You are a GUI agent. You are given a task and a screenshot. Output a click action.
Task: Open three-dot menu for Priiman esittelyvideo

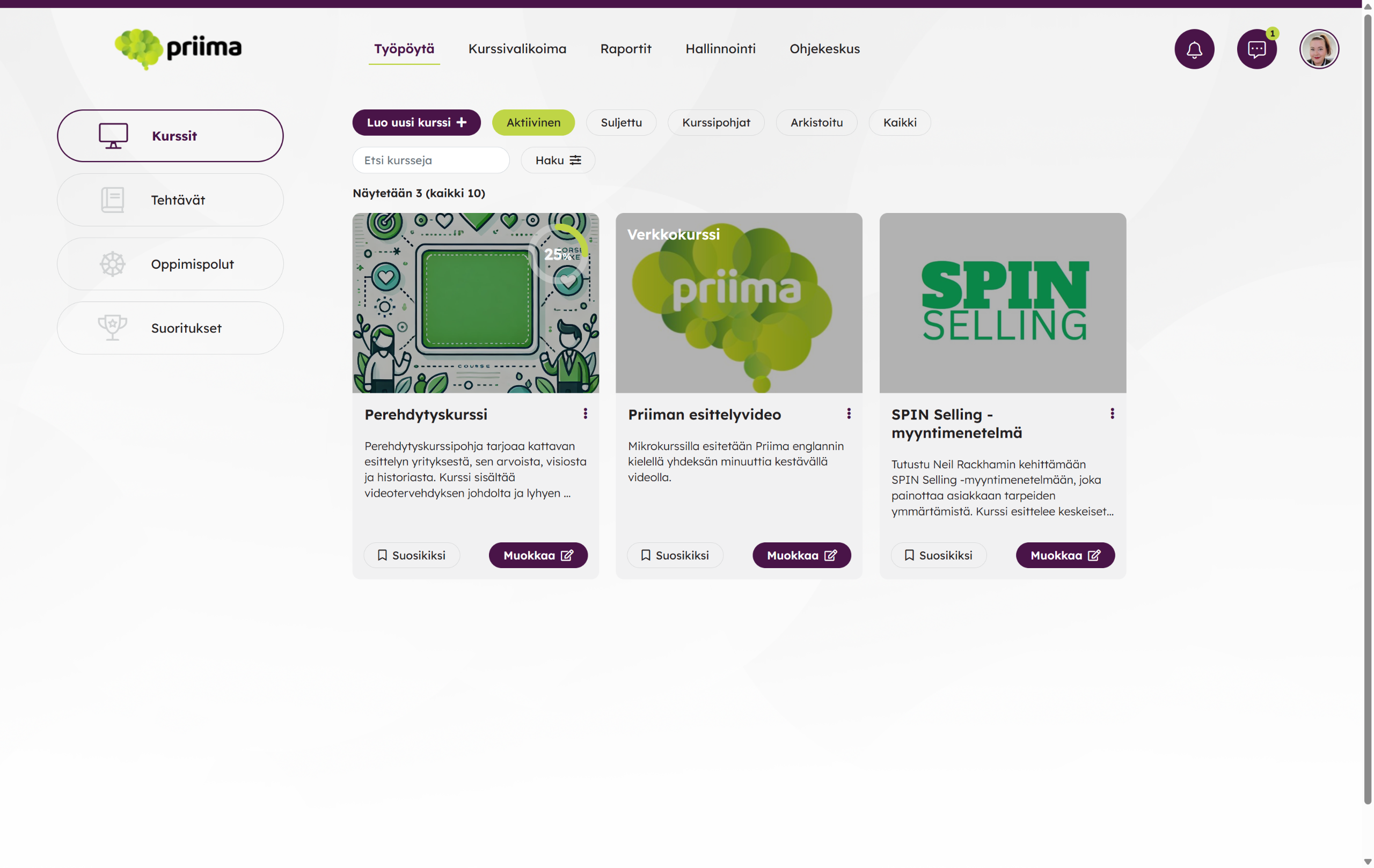pyautogui.click(x=849, y=414)
